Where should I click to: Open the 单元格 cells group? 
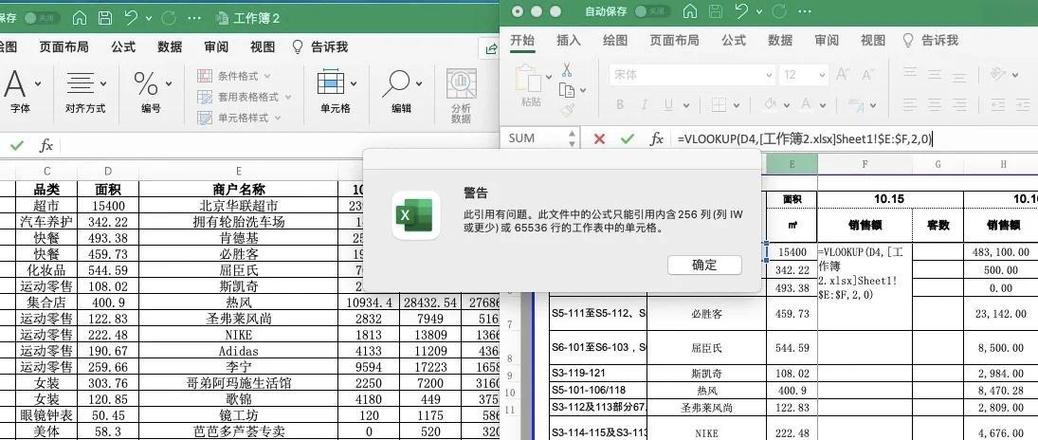[336, 92]
